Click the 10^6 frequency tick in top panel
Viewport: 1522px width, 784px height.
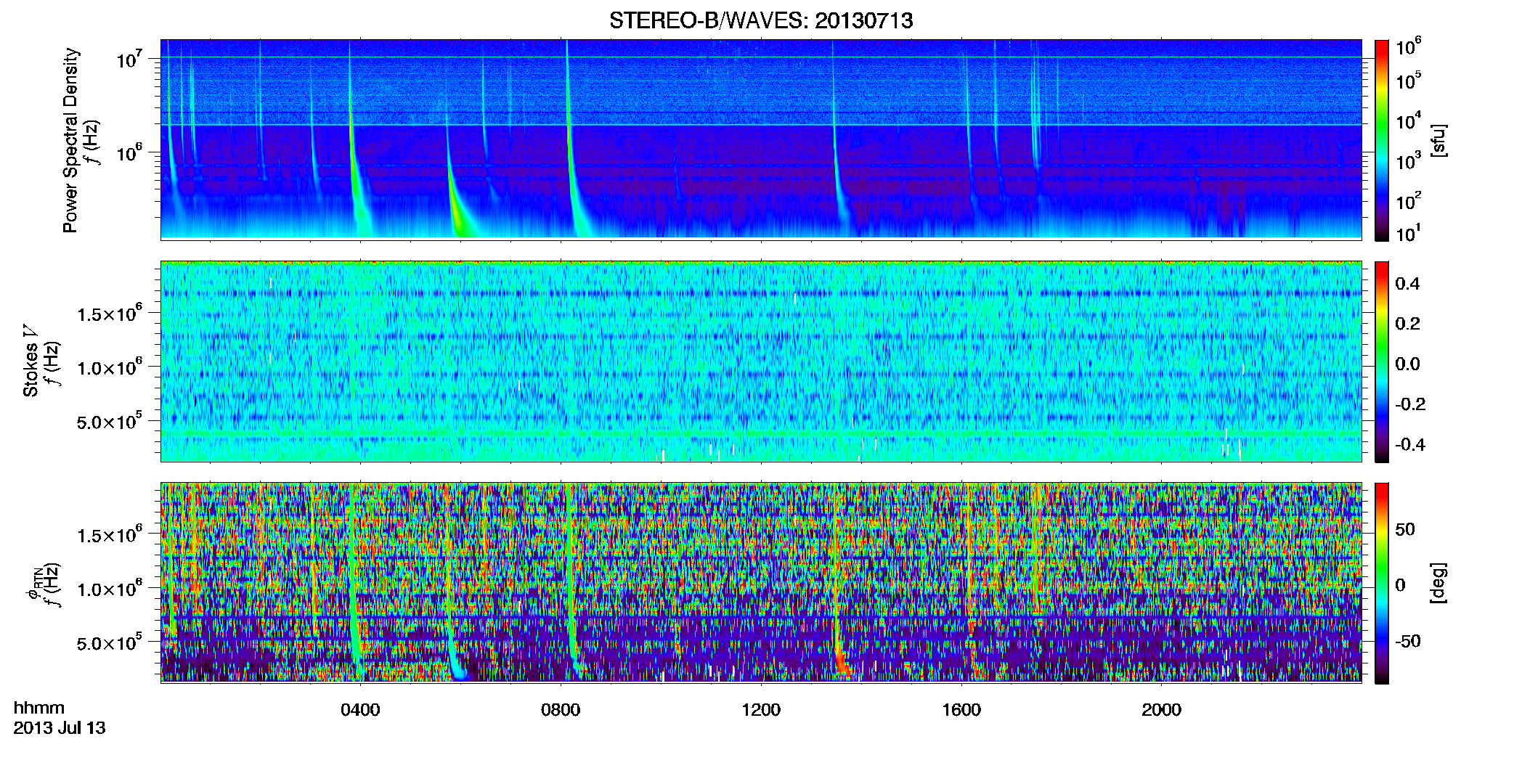click(x=130, y=153)
